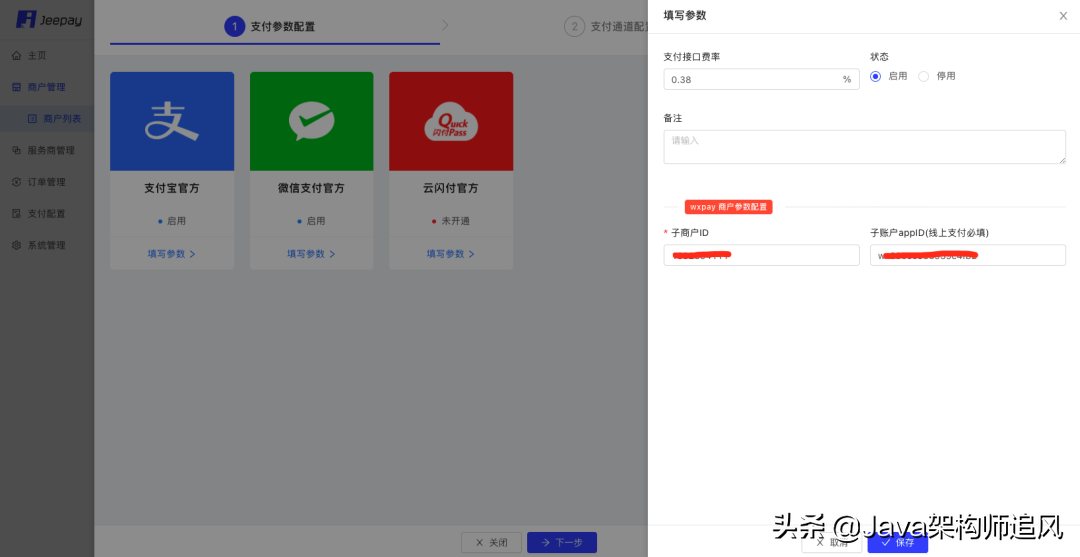The image size is (1080, 557).
Task: Click 微信支付官方 card title
Action: coord(311,188)
